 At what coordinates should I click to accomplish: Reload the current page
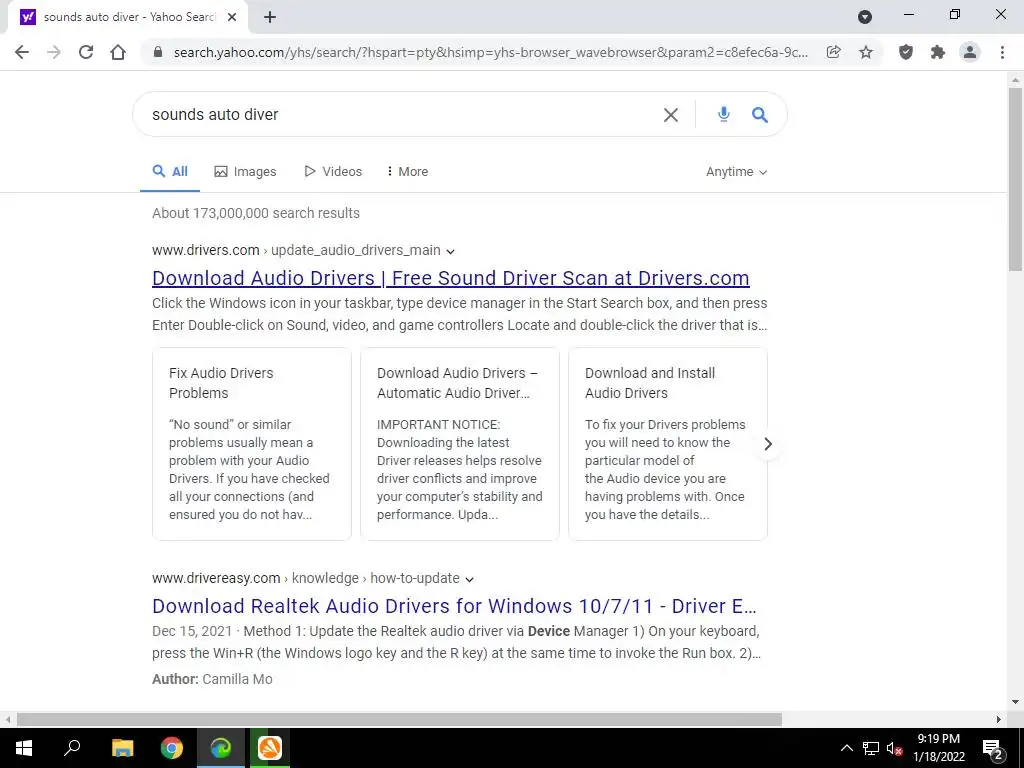(86, 52)
